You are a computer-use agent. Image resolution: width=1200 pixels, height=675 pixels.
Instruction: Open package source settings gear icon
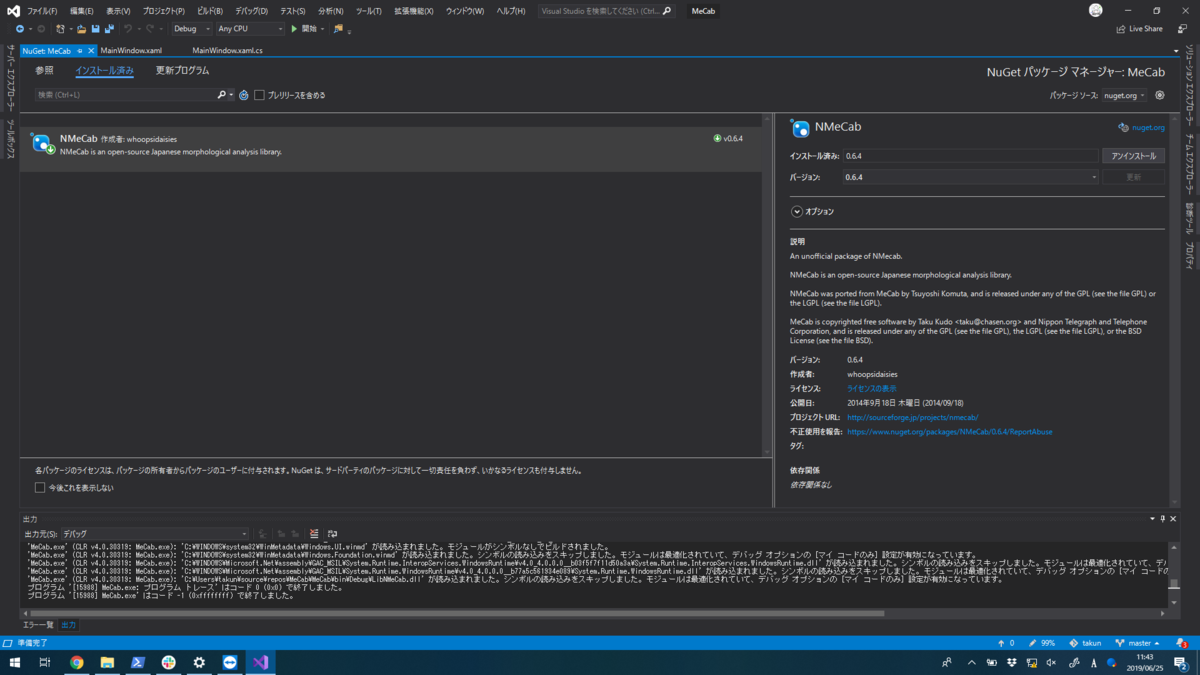tap(1160, 95)
